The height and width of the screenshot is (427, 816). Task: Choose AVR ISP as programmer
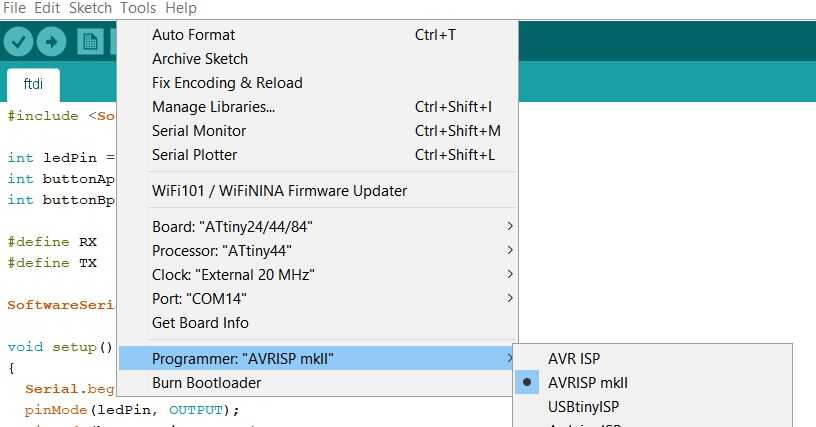pyautogui.click(x=574, y=358)
